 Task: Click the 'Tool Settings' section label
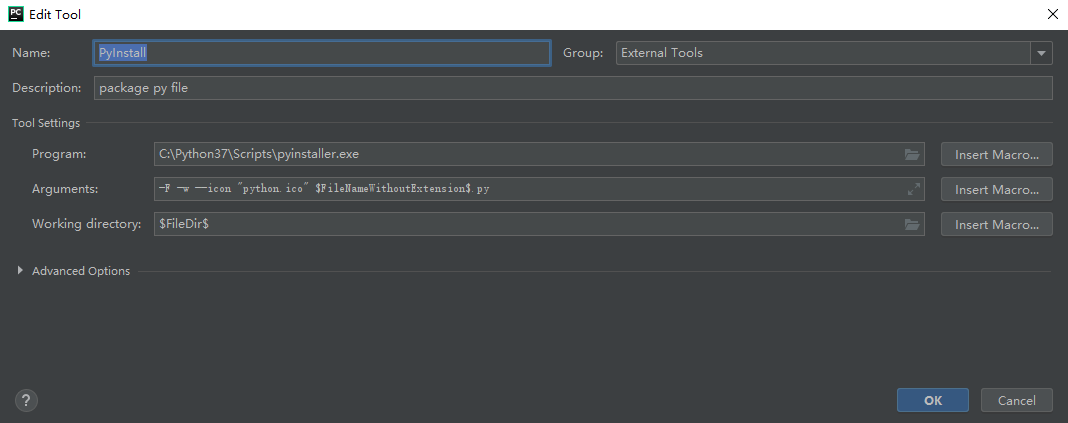click(46, 123)
